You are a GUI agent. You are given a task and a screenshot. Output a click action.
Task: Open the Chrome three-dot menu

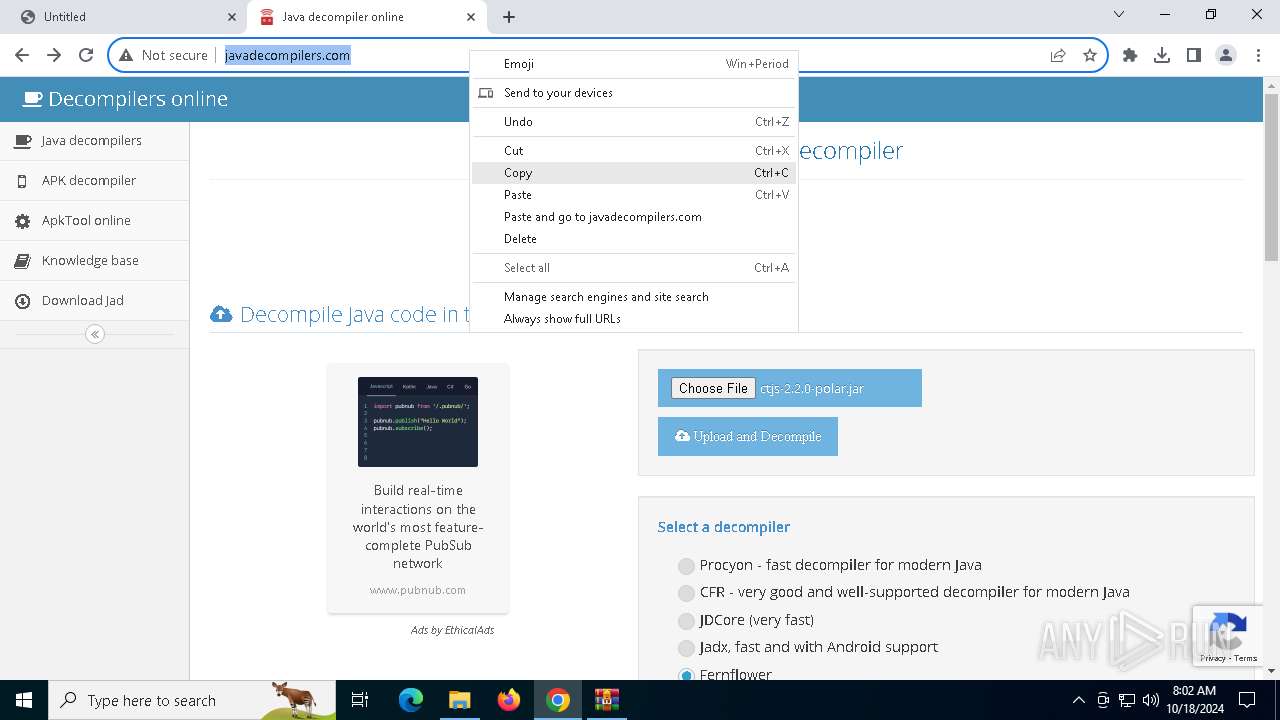click(x=1258, y=56)
